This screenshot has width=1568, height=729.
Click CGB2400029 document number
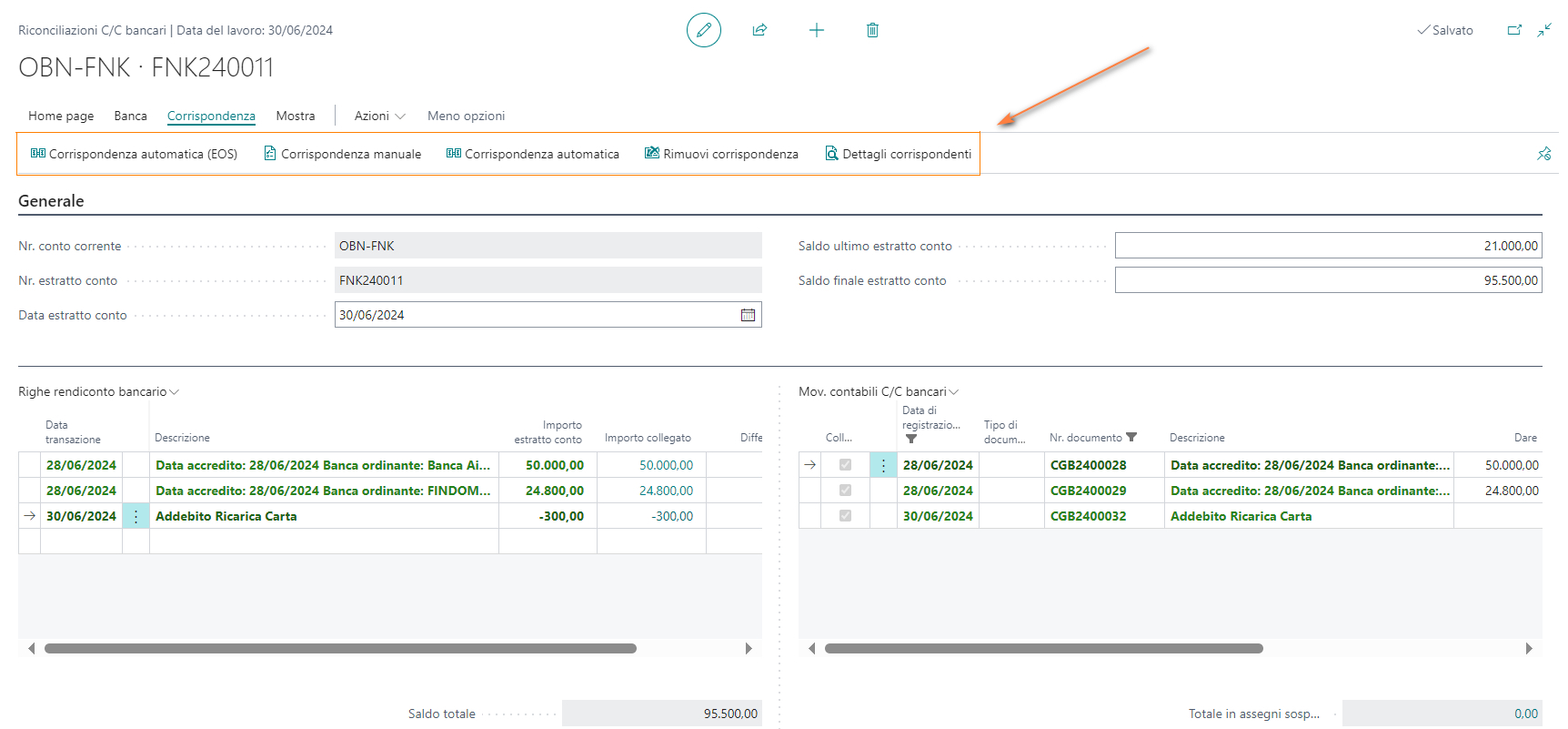[1088, 491]
